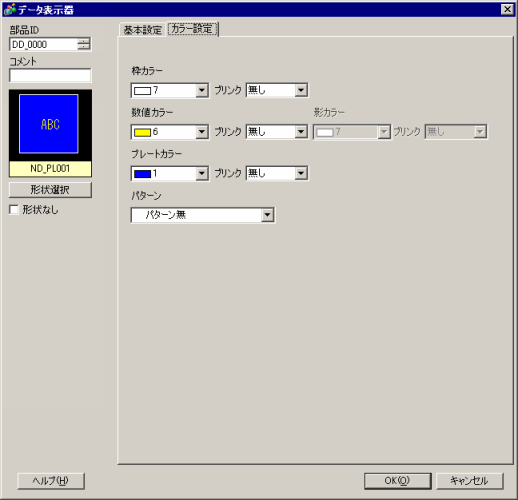518x500 pixels.
Task: Open the 枠カラー color dropdown arrow
Action: coord(202,90)
